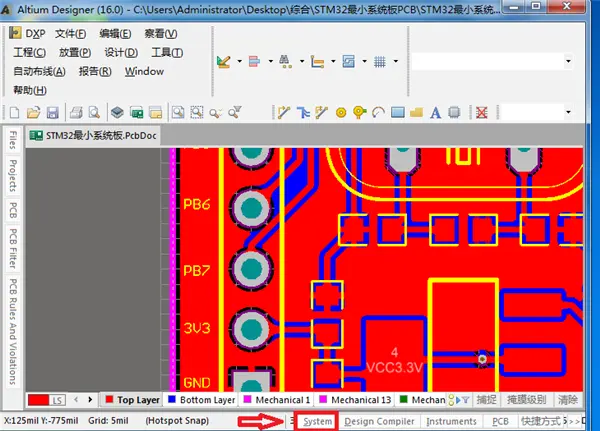Expand the utility tools dropdown arrow
600x431 pixels.
[240, 61]
